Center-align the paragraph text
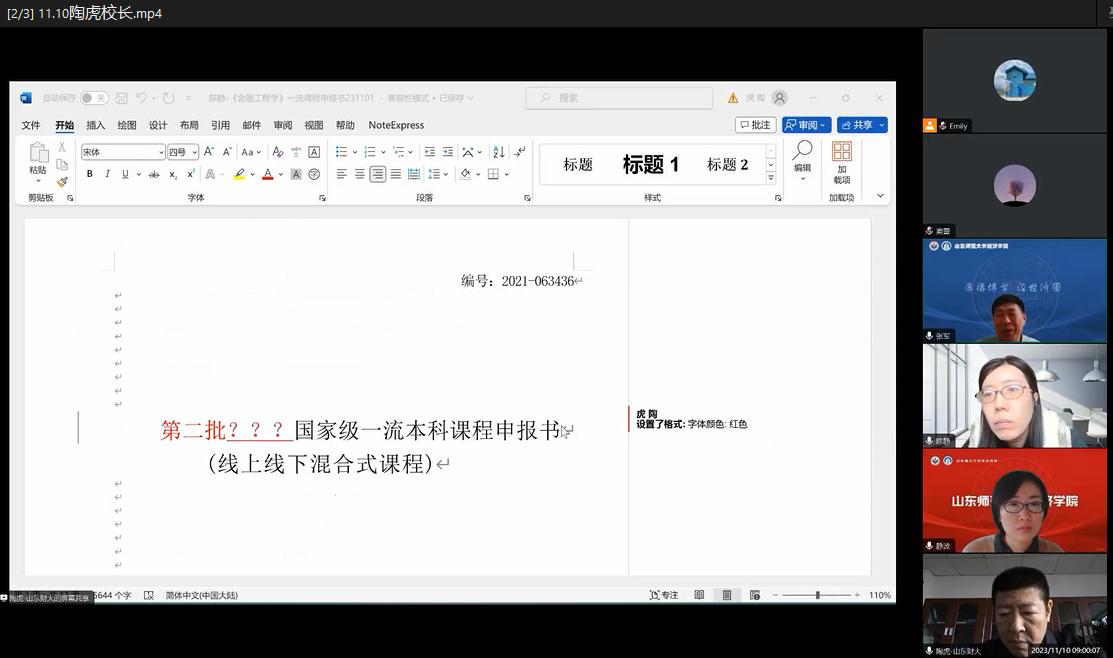 (359, 174)
